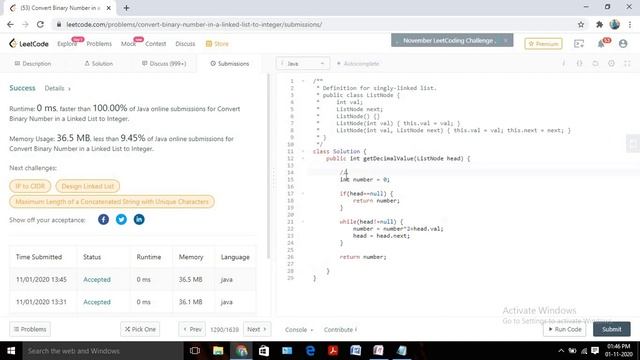Share acceptance on Facebook
The height and width of the screenshot is (360, 640).
(x=103, y=220)
